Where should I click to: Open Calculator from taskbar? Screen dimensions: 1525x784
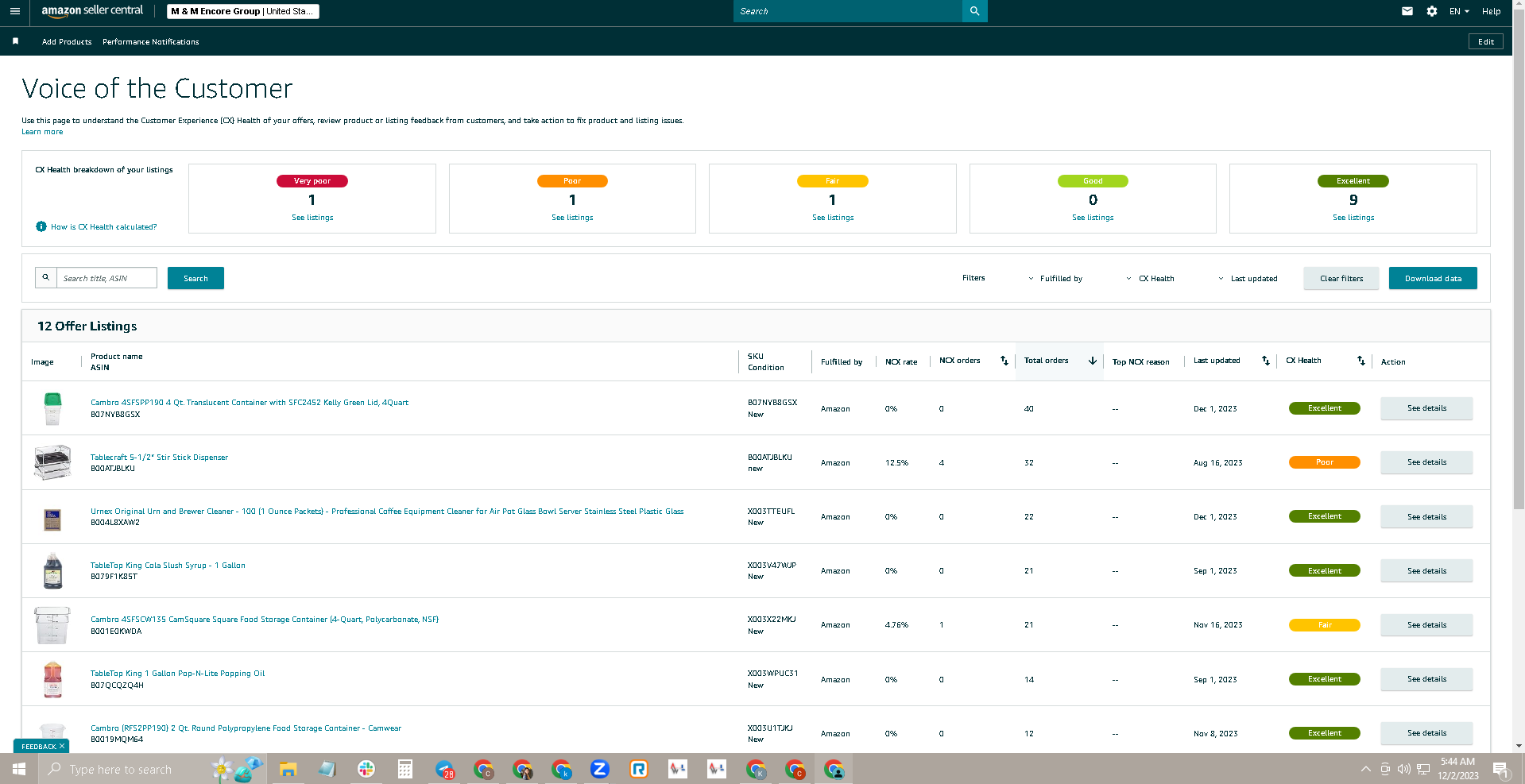[x=405, y=769]
